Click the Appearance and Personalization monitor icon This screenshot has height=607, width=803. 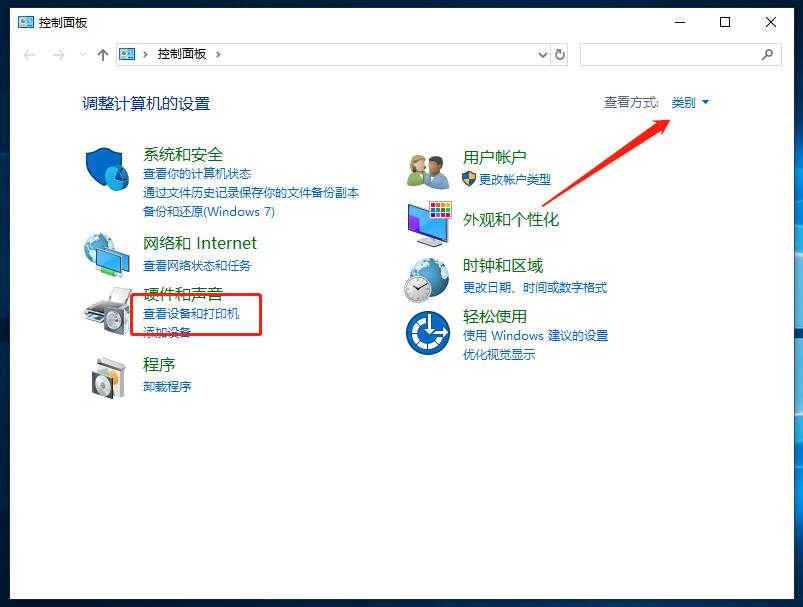point(429,224)
